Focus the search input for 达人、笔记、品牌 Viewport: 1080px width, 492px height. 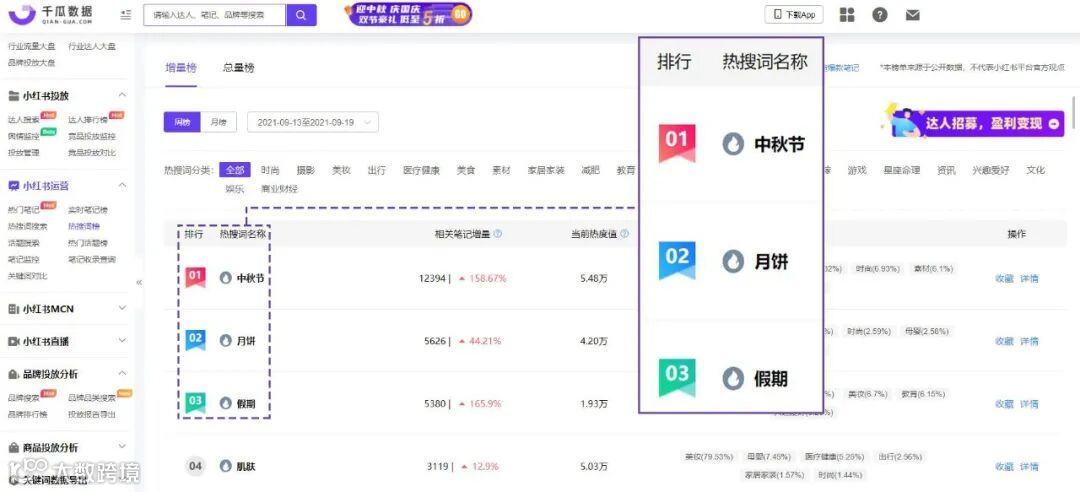coord(214,14)
